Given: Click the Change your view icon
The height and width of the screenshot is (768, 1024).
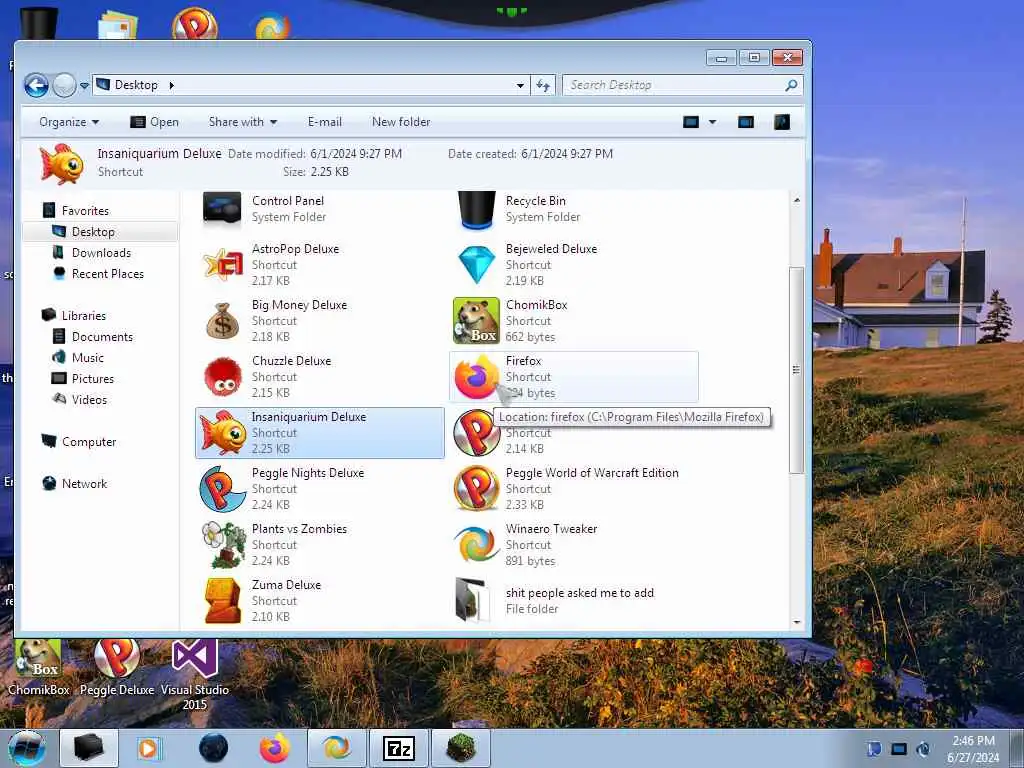Looking at the screenshot, I should tap(691, 122).
